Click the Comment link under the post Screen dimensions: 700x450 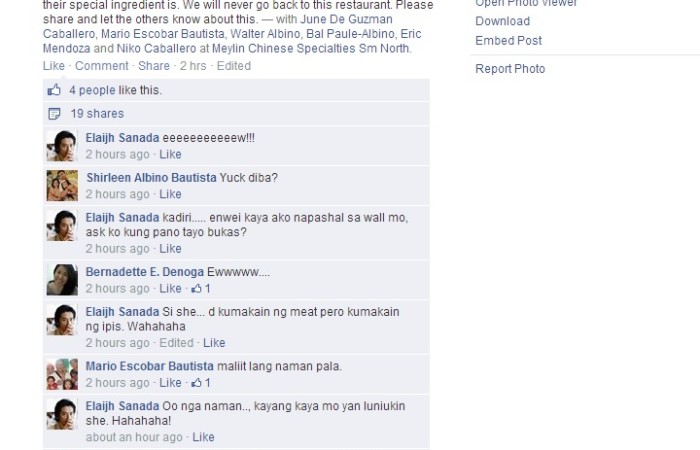pyautogui.click(x=102, y=66)
